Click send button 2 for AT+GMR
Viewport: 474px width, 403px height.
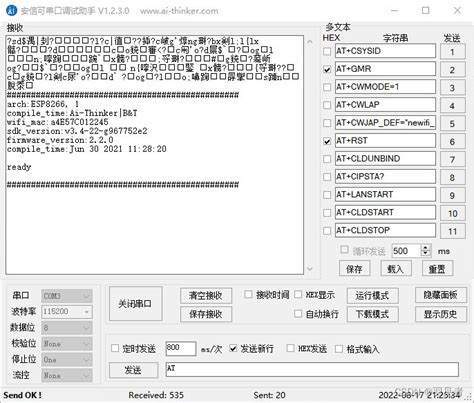click(452, 70)
